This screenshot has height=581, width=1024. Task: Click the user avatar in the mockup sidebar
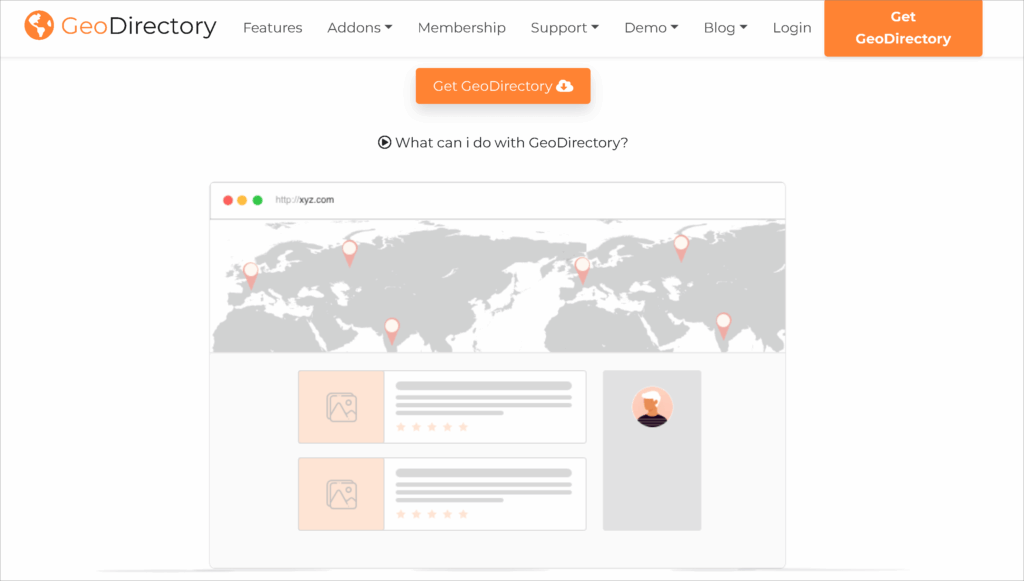652,407
